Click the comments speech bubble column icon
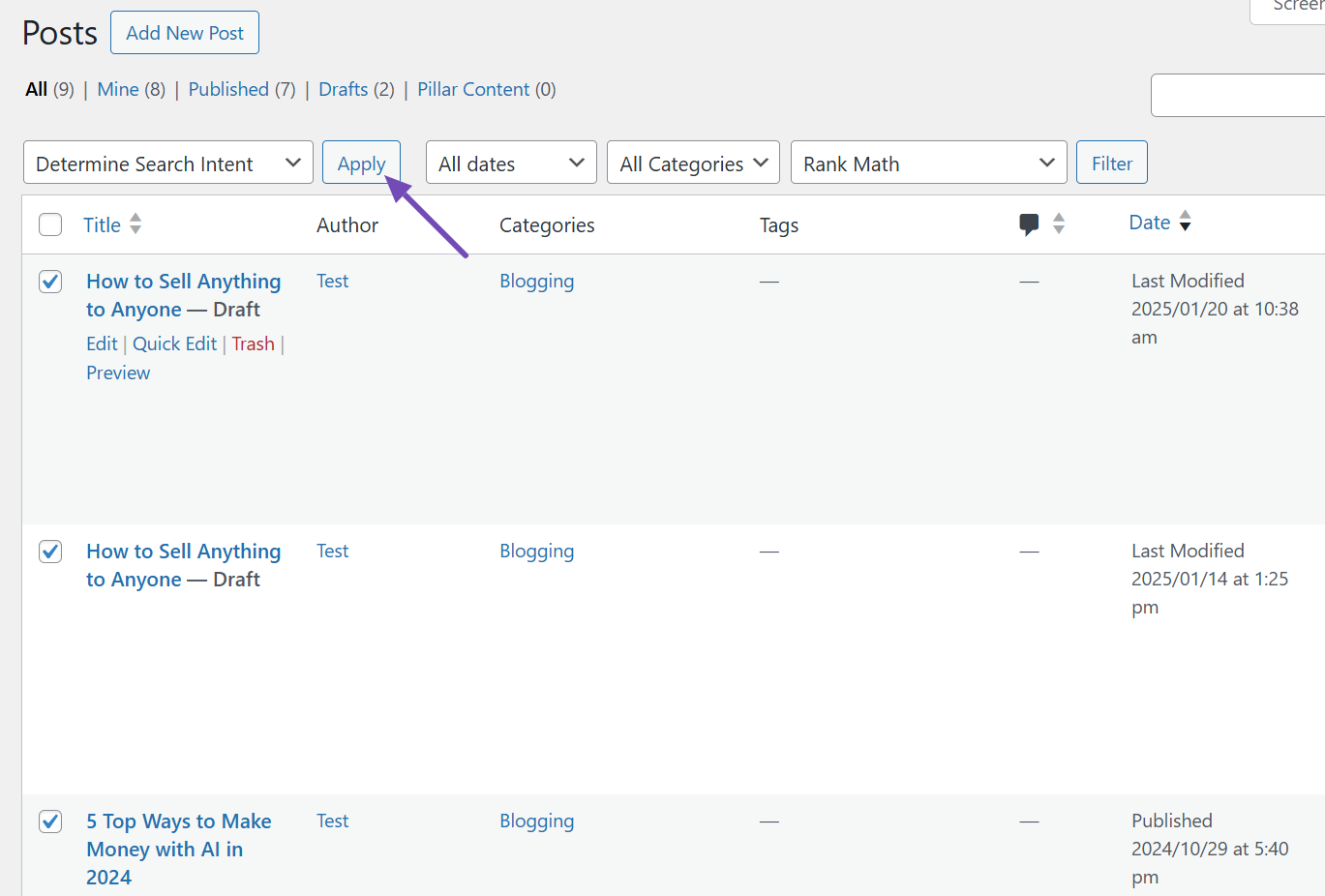 click(x=1029, y=224)
